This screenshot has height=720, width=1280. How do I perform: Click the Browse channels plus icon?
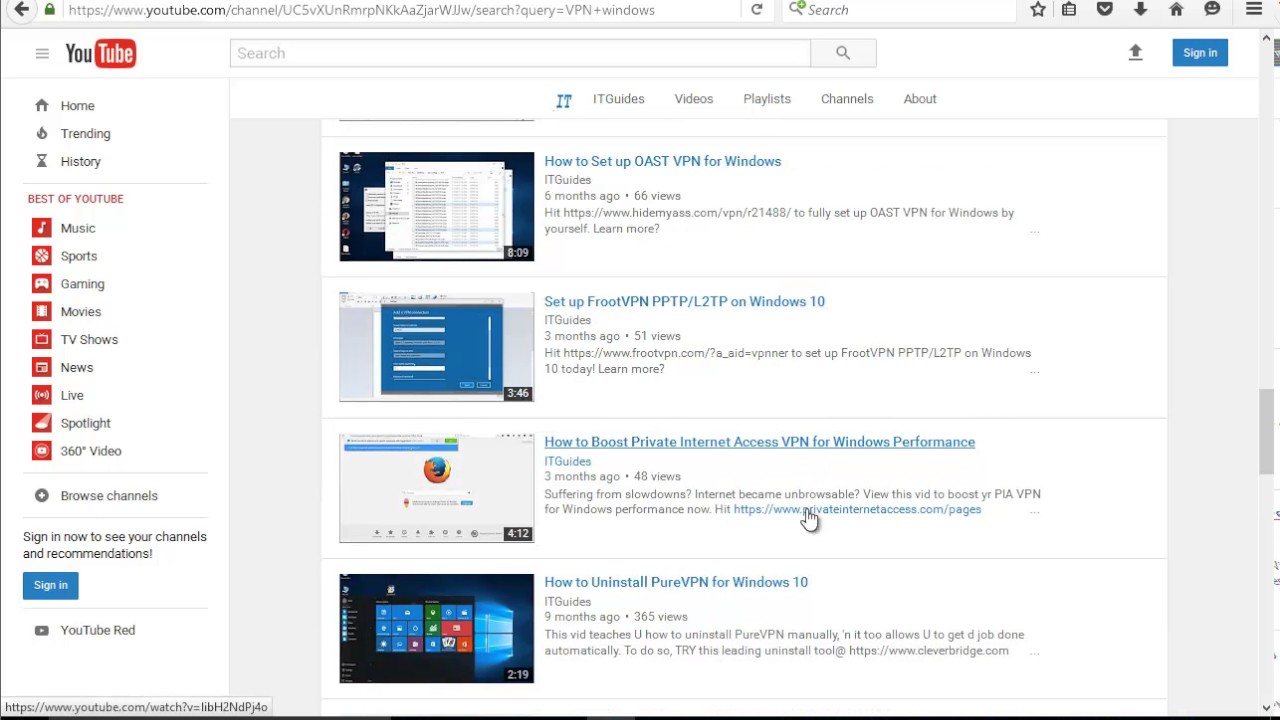coord(42,496)
